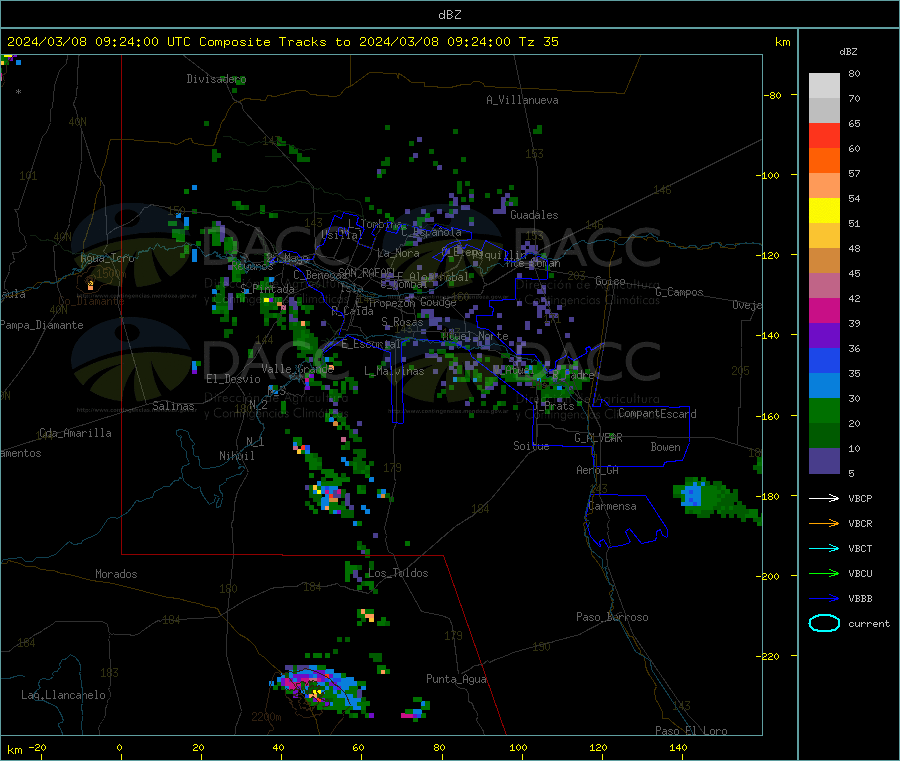
Task: Select the violet 36 dBZ color swatch
Action: 824,336
